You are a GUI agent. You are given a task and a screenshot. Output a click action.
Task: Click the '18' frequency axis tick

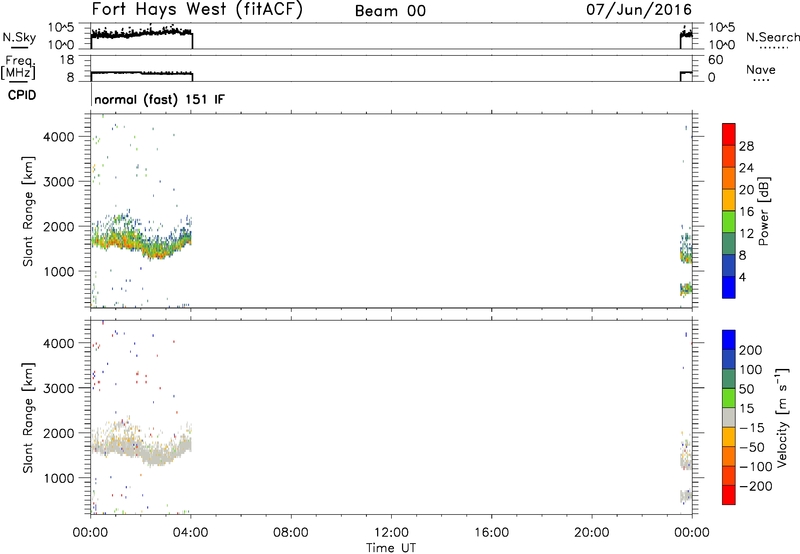click(x=67, y=60)
